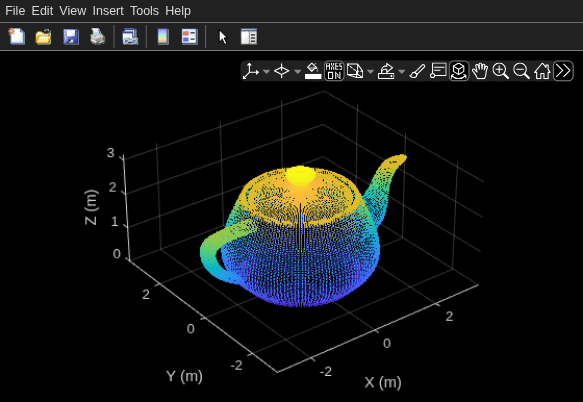Click the view plane icon
Viewport: 583px width, 402px height.
pyautogui.click(x=281, y=71)
